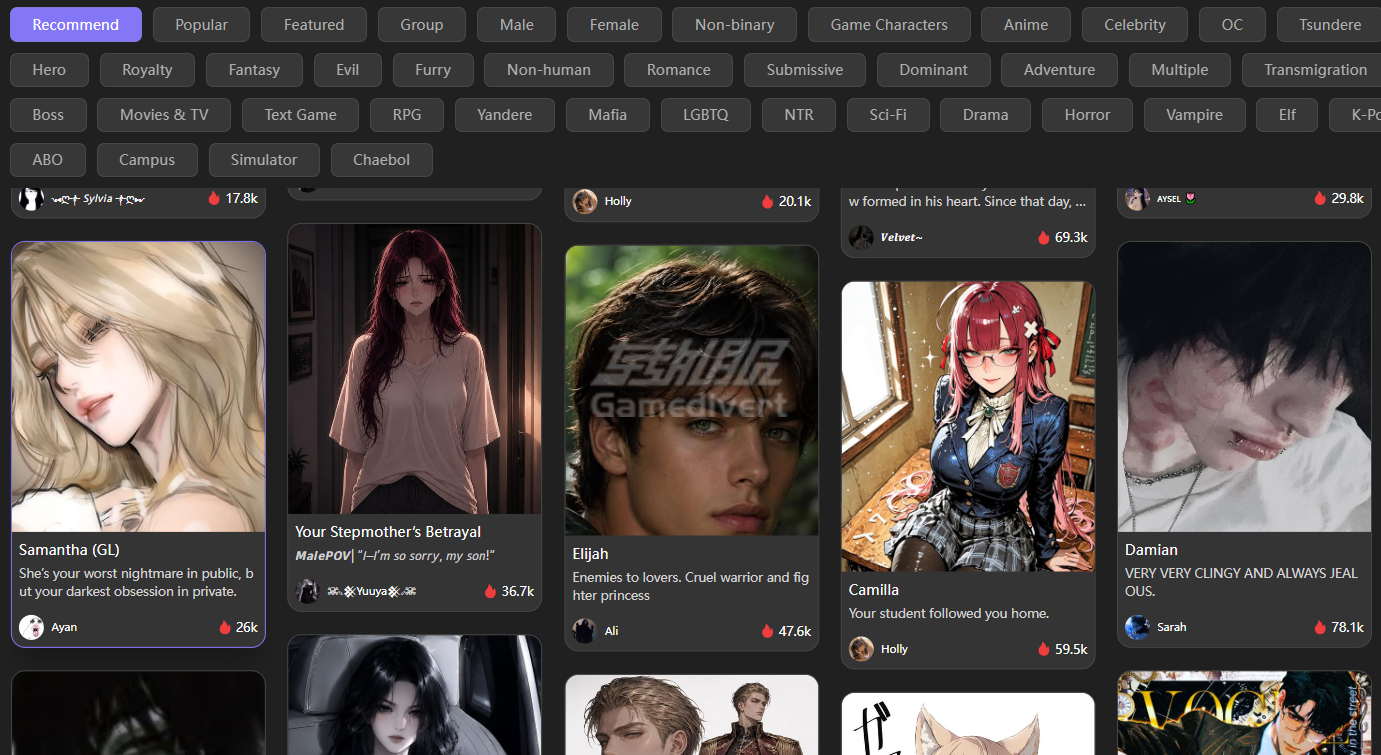
Task: Click Holly's avatar on the Camilla card
Action: 862,649
